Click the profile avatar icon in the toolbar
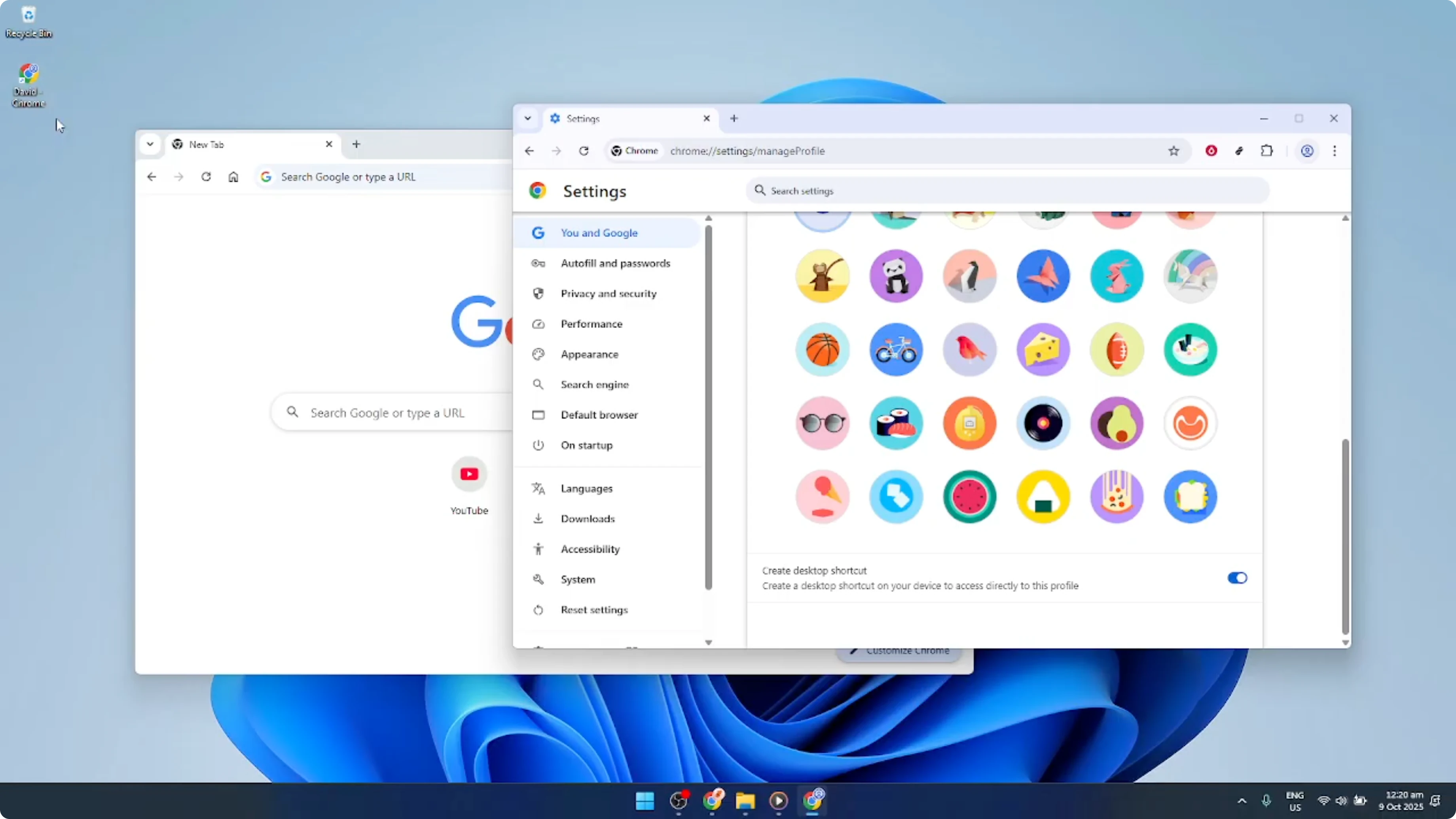This screenshot has height=819, width=1456. coord(1307,151)
